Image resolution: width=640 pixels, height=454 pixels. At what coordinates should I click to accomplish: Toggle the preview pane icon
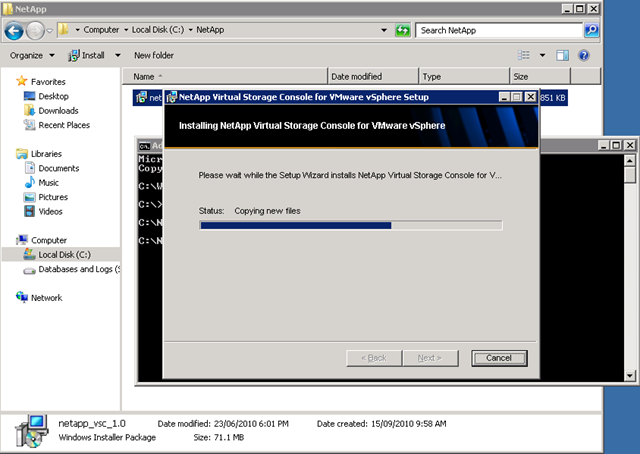coord(562,55)
